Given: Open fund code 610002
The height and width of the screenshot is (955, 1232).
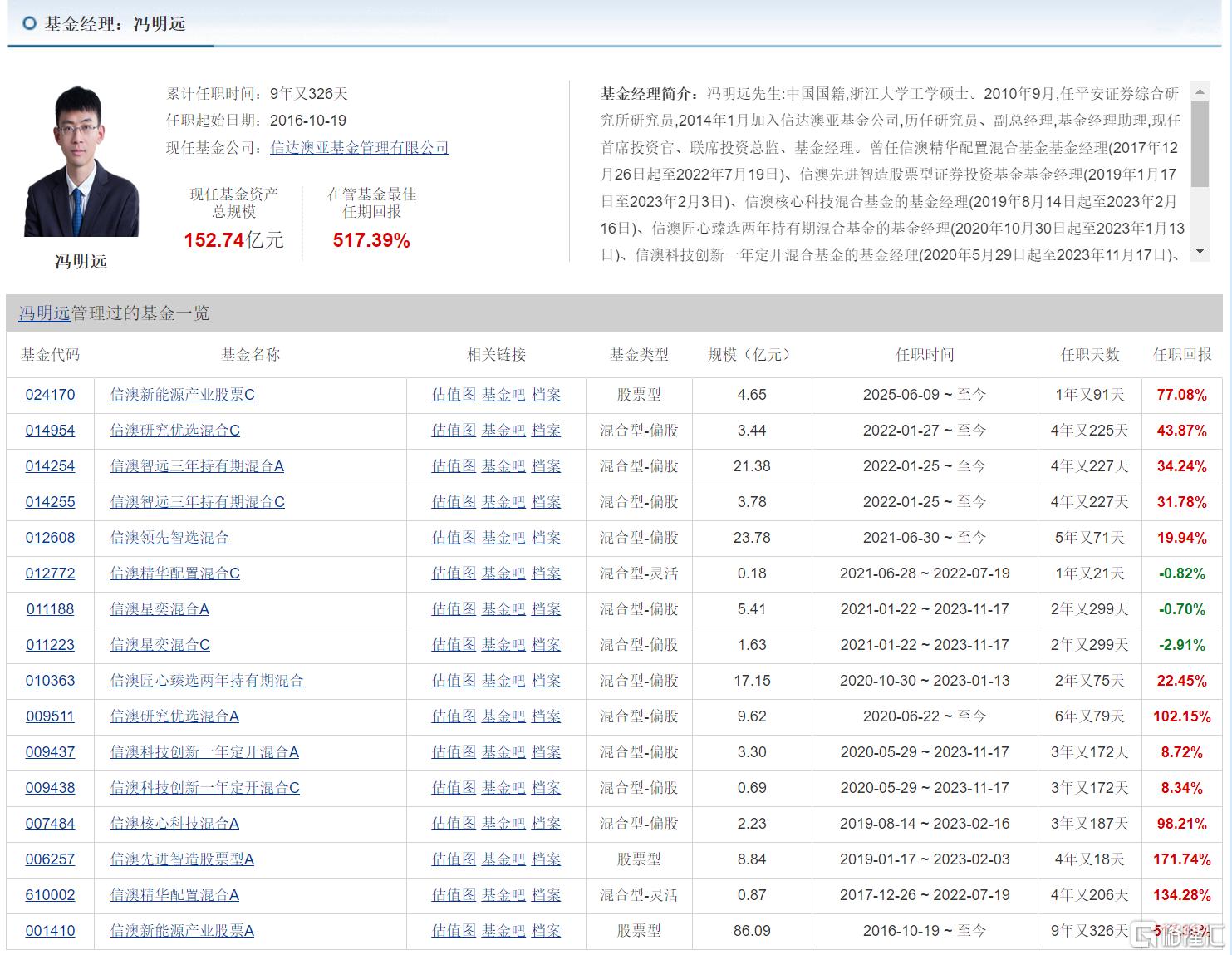Looking at the screenshot, I should click(x=50, y=895).
